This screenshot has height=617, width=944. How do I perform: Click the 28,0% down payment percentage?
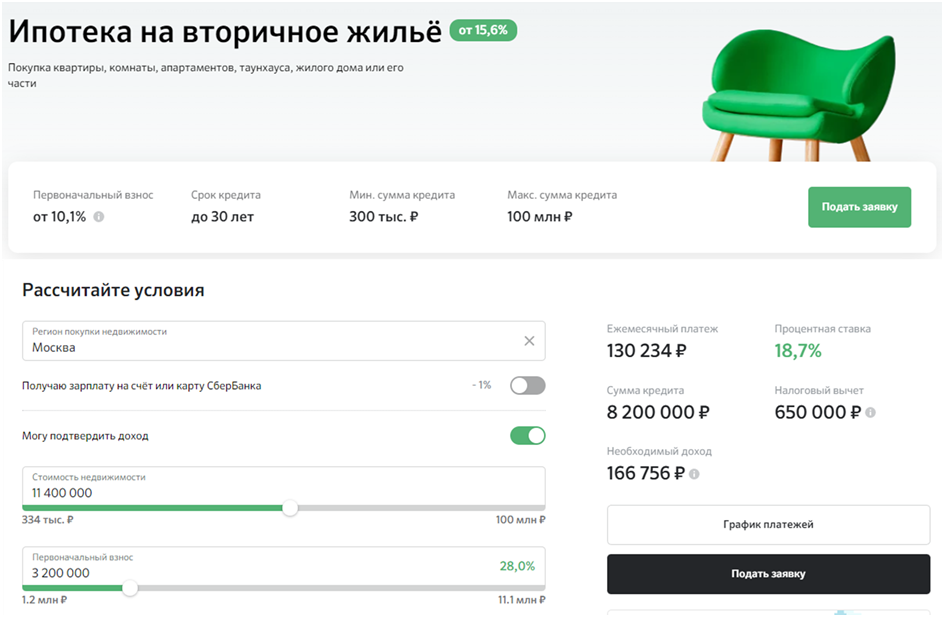click(517, 566)
